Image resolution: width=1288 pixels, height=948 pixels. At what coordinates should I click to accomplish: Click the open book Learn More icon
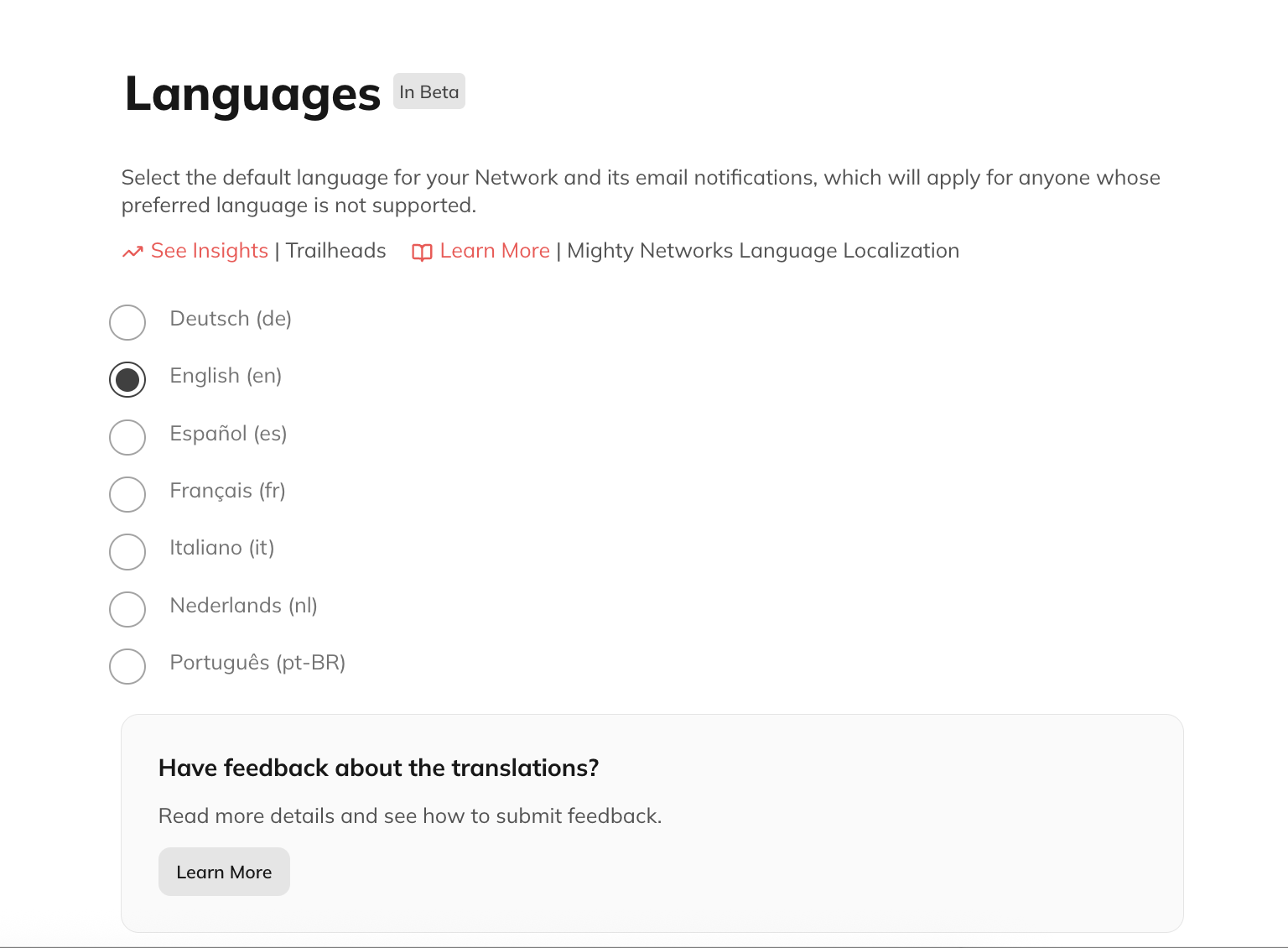pos(422,252)
